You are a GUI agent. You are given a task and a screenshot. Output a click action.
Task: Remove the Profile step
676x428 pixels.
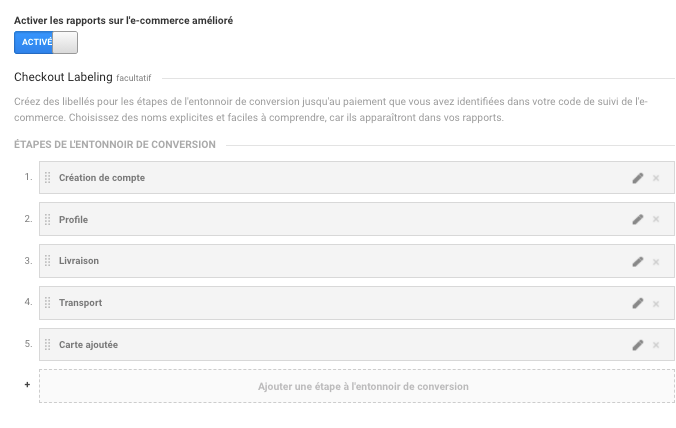coord(656,220)
